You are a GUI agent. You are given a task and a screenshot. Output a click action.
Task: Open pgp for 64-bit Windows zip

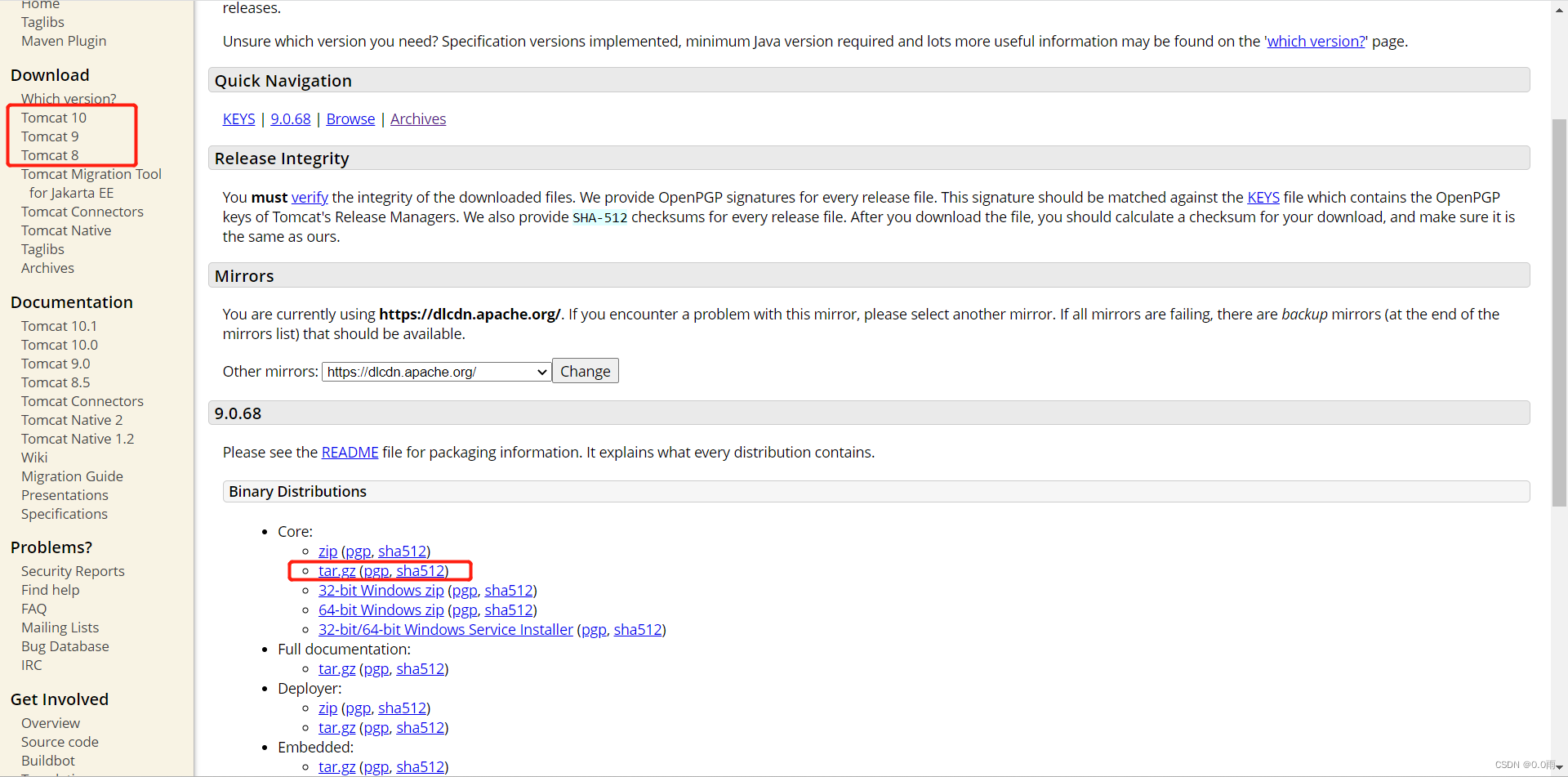(x=465, y=610)
